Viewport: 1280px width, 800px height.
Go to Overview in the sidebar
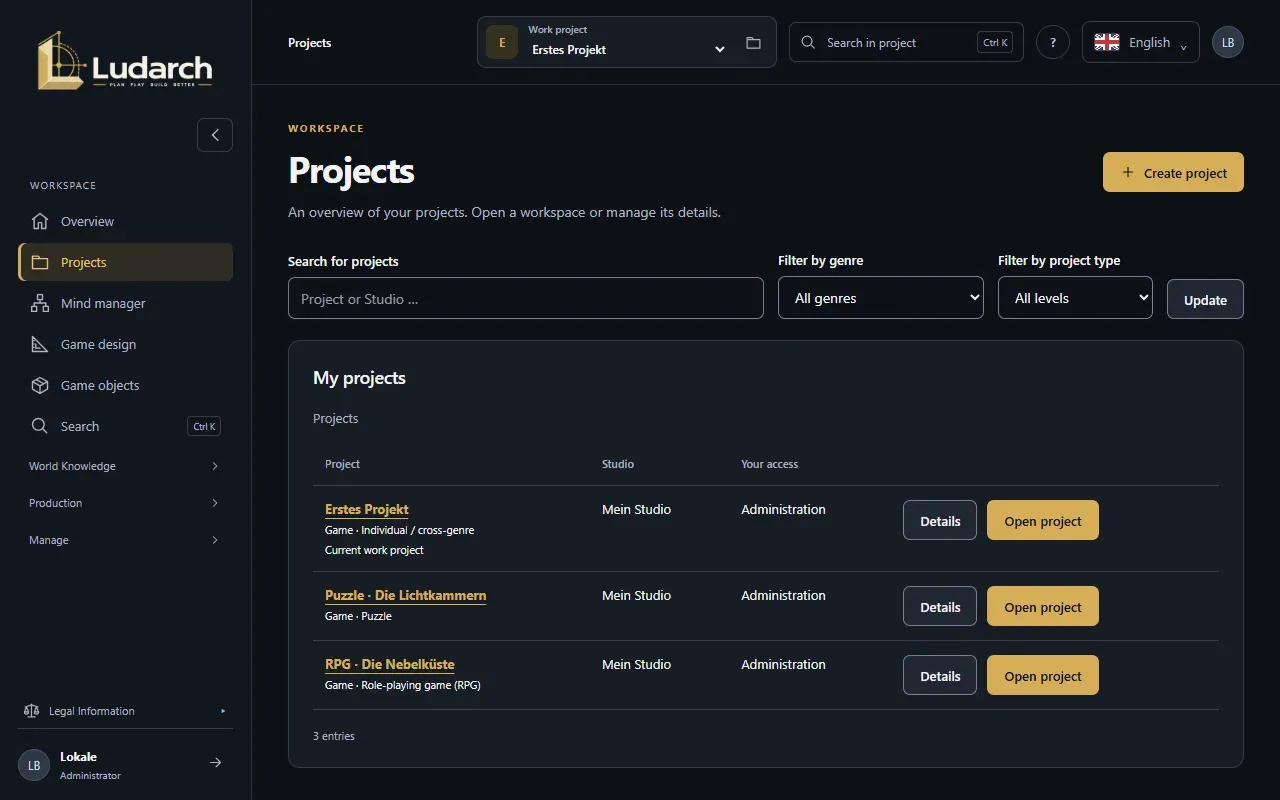[125, 221]
